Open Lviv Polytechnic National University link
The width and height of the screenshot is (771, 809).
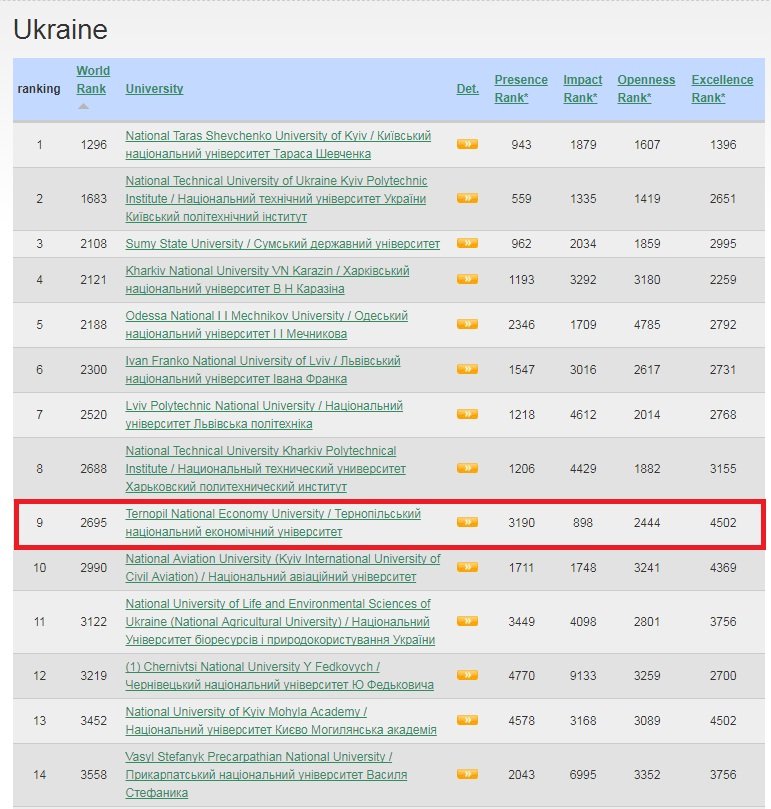(x=264, y=414)
